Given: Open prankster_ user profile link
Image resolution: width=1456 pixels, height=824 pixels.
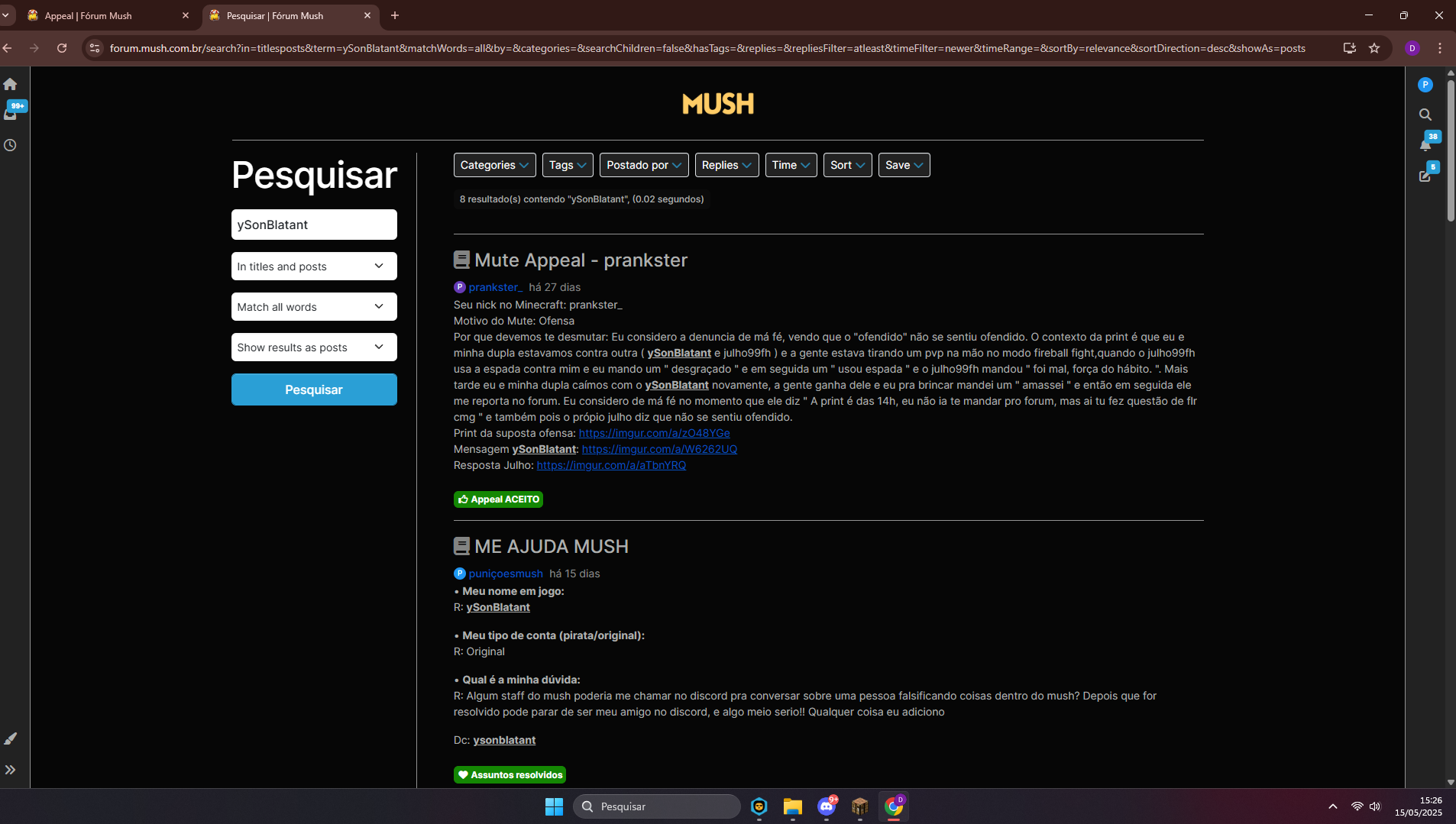Looking at the screenshot, I should [495, 287].
